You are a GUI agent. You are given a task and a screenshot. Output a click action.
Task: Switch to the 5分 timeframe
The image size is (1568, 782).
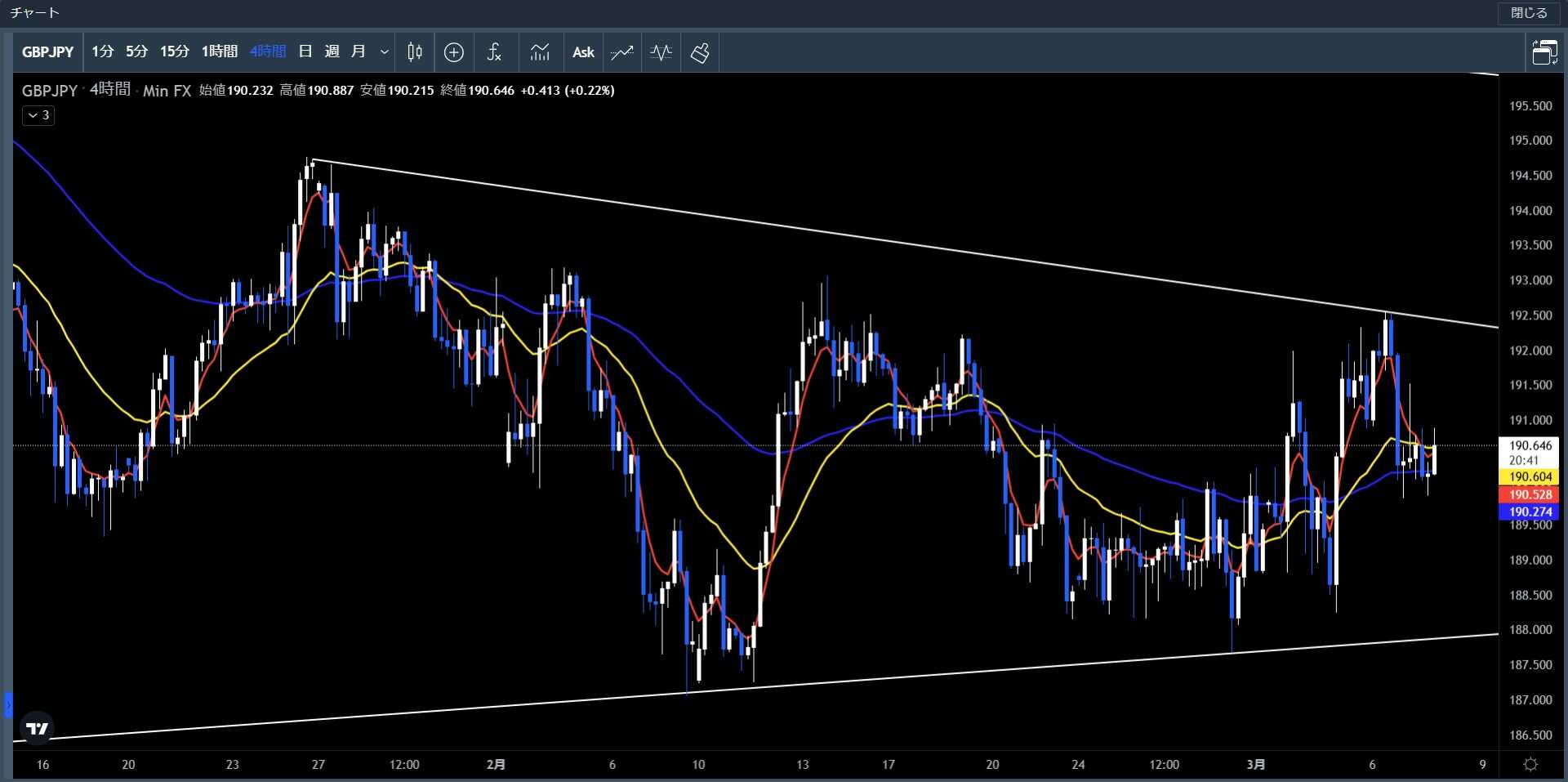[x=137, y=52]
